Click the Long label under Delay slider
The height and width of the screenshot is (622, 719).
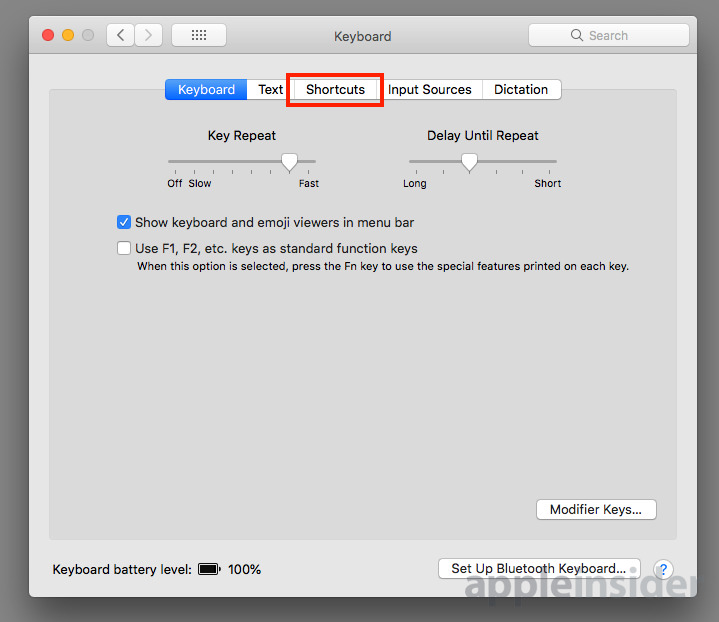tap(415, 183)
